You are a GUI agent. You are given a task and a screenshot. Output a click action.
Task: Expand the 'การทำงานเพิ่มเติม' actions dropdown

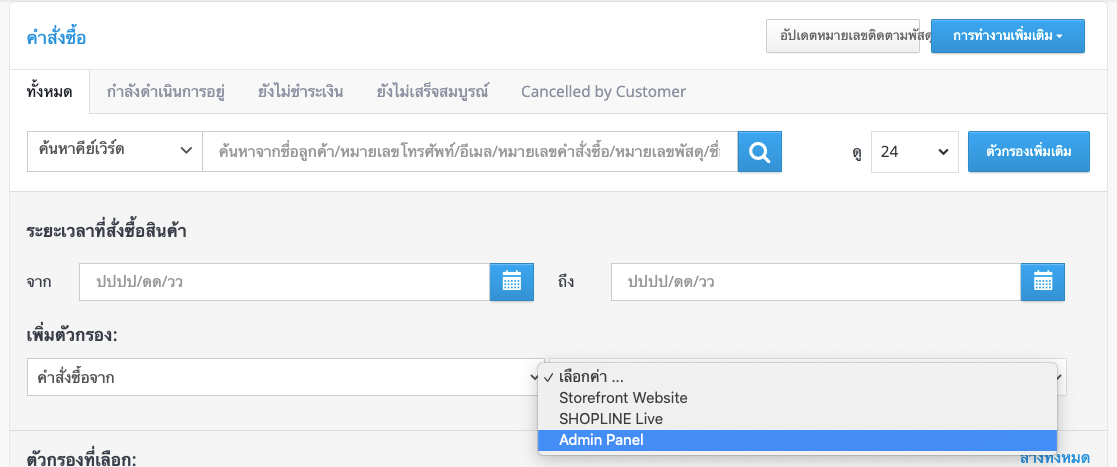coord(1008,36)
